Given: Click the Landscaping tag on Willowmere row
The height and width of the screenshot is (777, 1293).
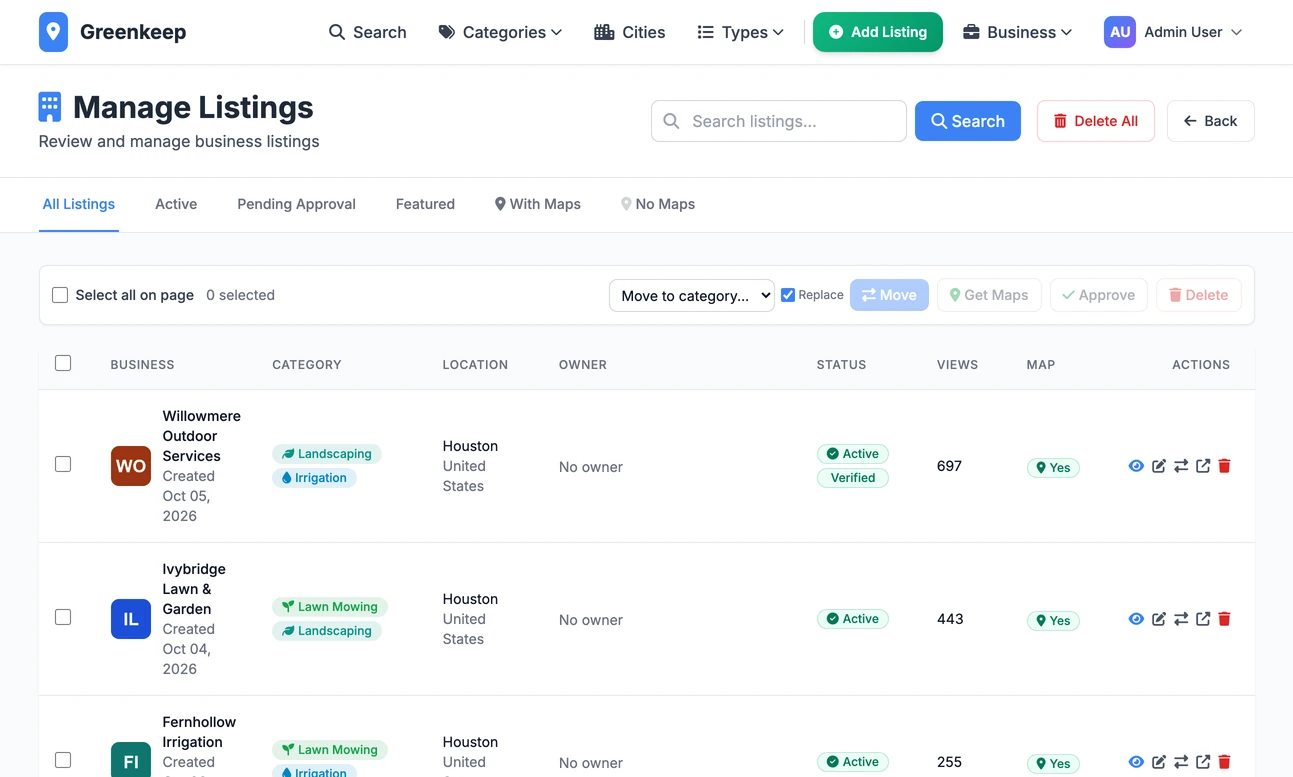Looking at the screenshot, I should coord(327,454).
